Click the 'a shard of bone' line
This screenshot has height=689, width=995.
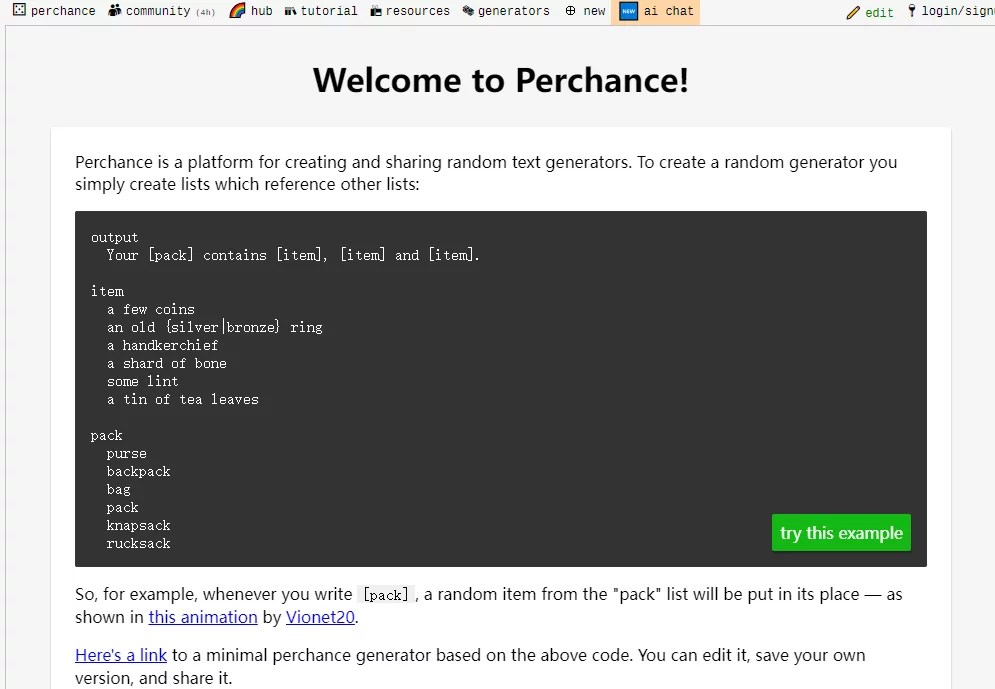point(166,364)
